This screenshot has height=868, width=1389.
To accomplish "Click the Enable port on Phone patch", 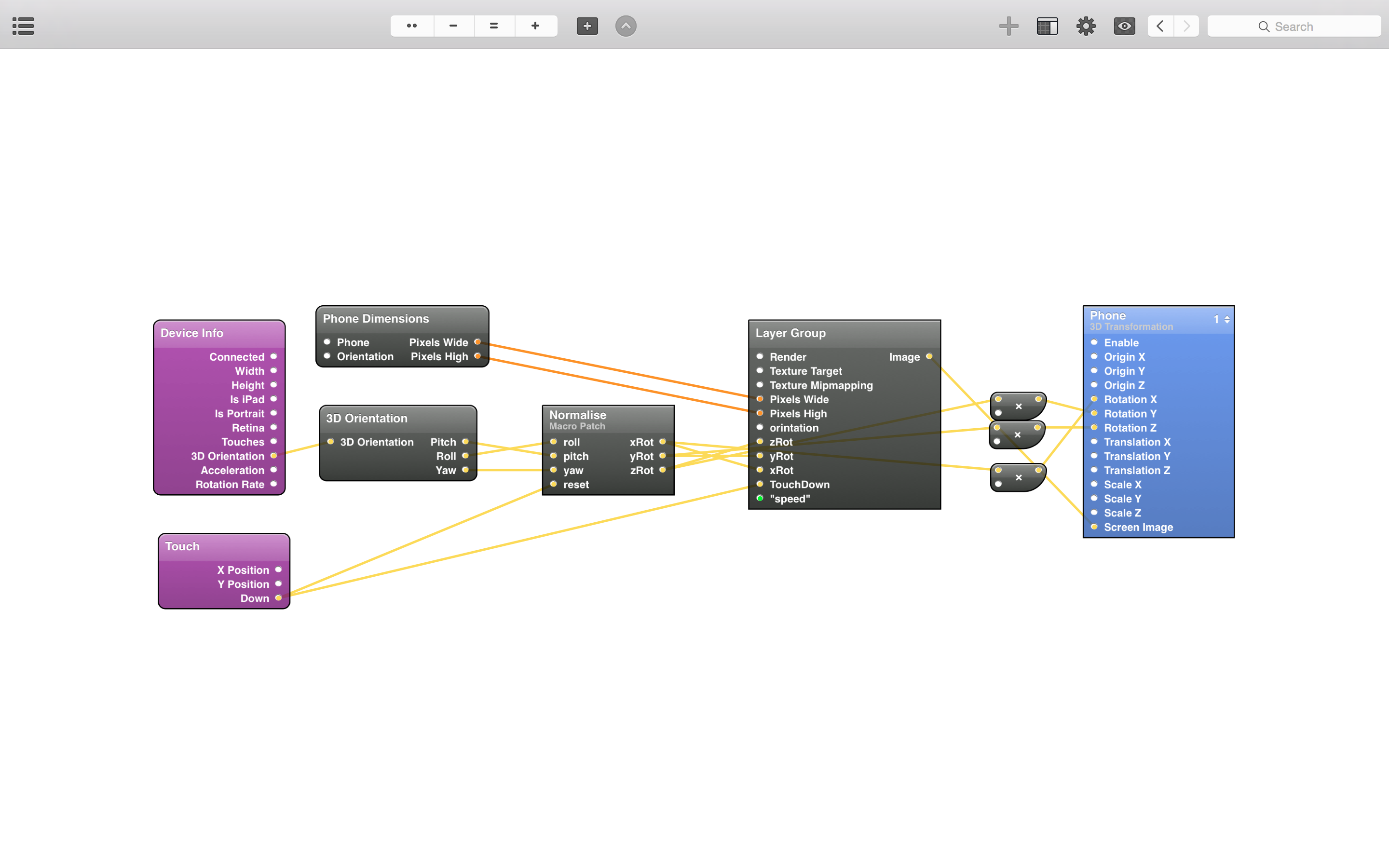I will tap(1094, 343).
